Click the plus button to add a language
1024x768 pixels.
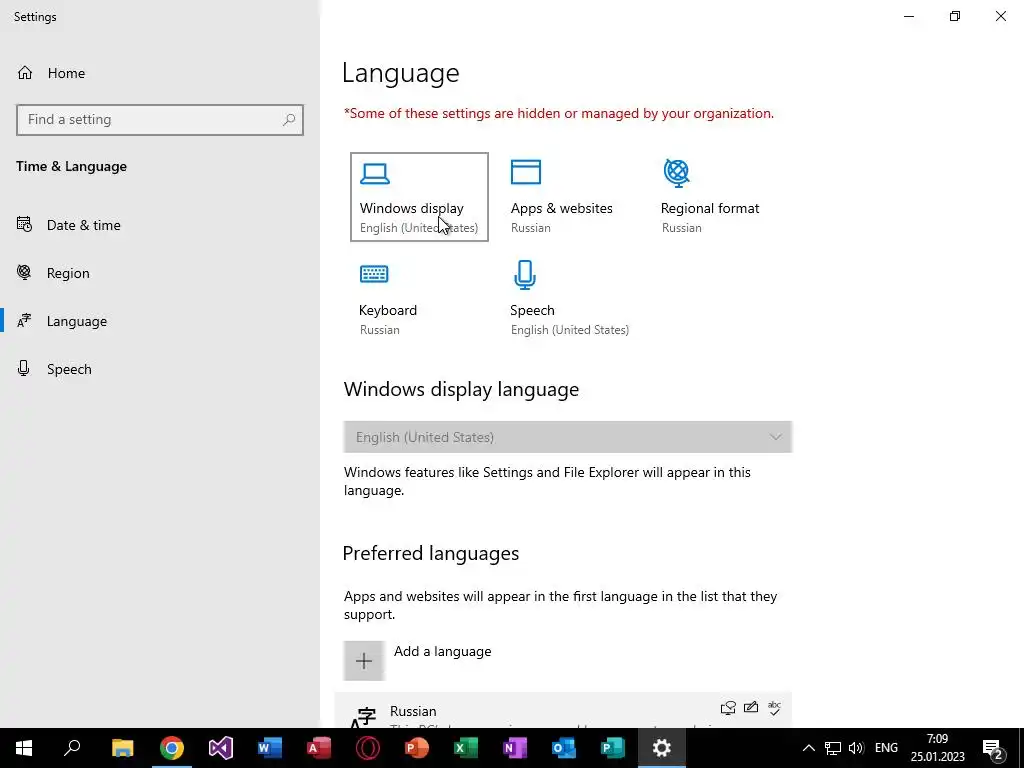click(364, 660)
